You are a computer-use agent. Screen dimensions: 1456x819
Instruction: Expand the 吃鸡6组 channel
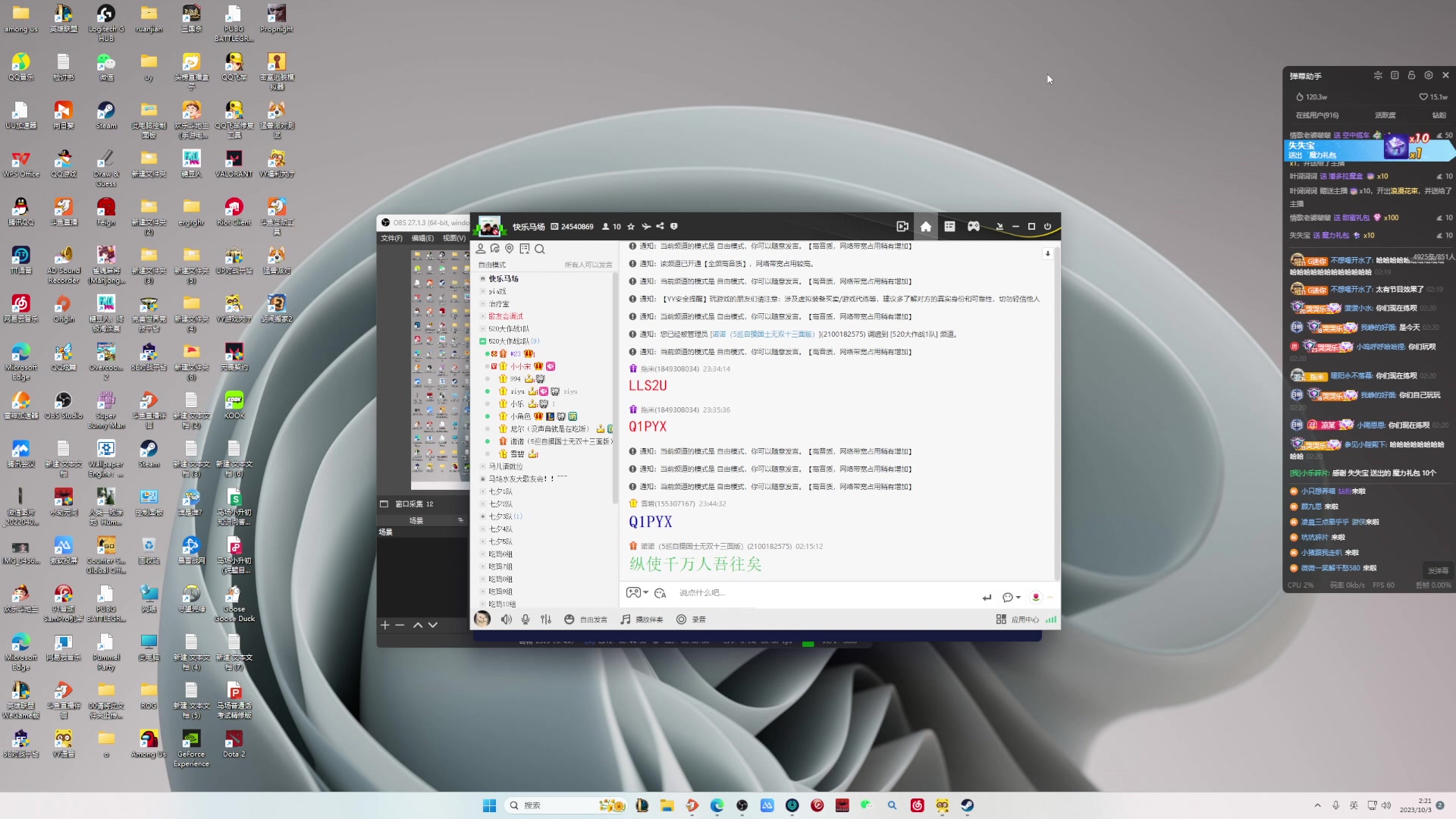coord(482,554)
